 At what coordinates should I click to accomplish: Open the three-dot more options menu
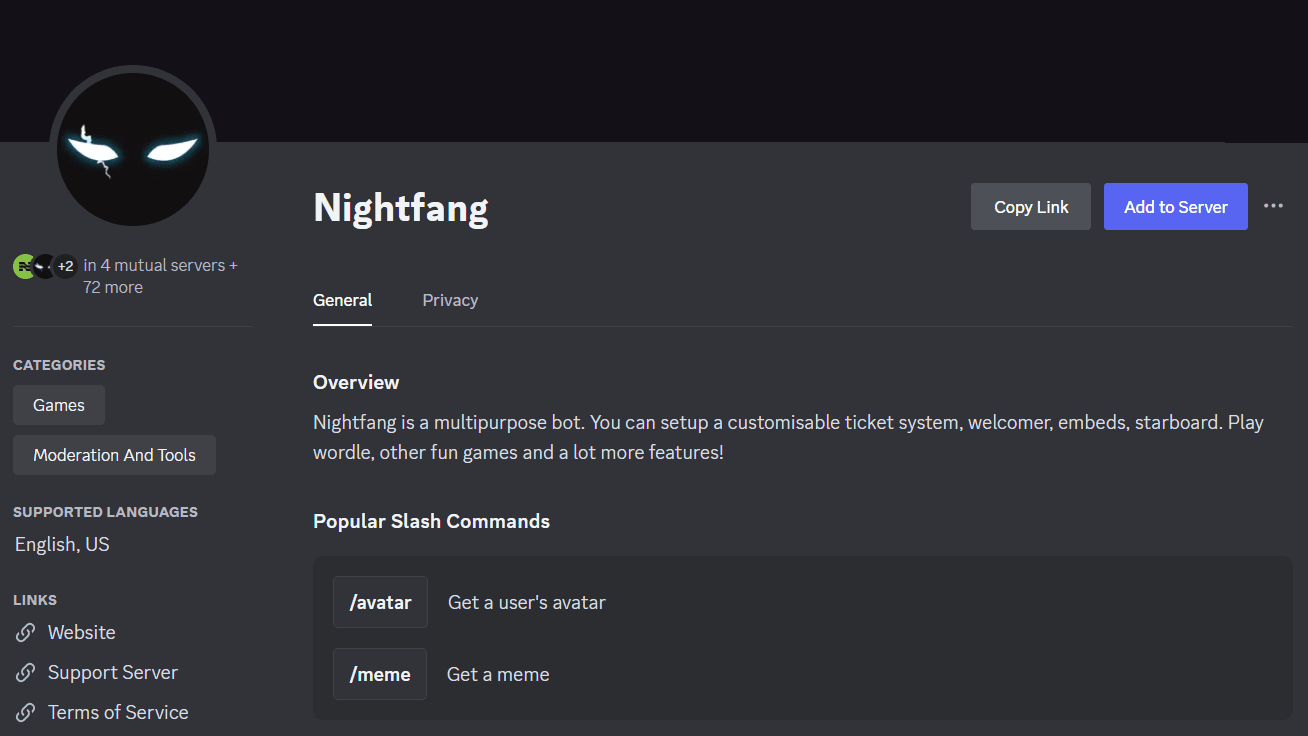pos(1273,206)
